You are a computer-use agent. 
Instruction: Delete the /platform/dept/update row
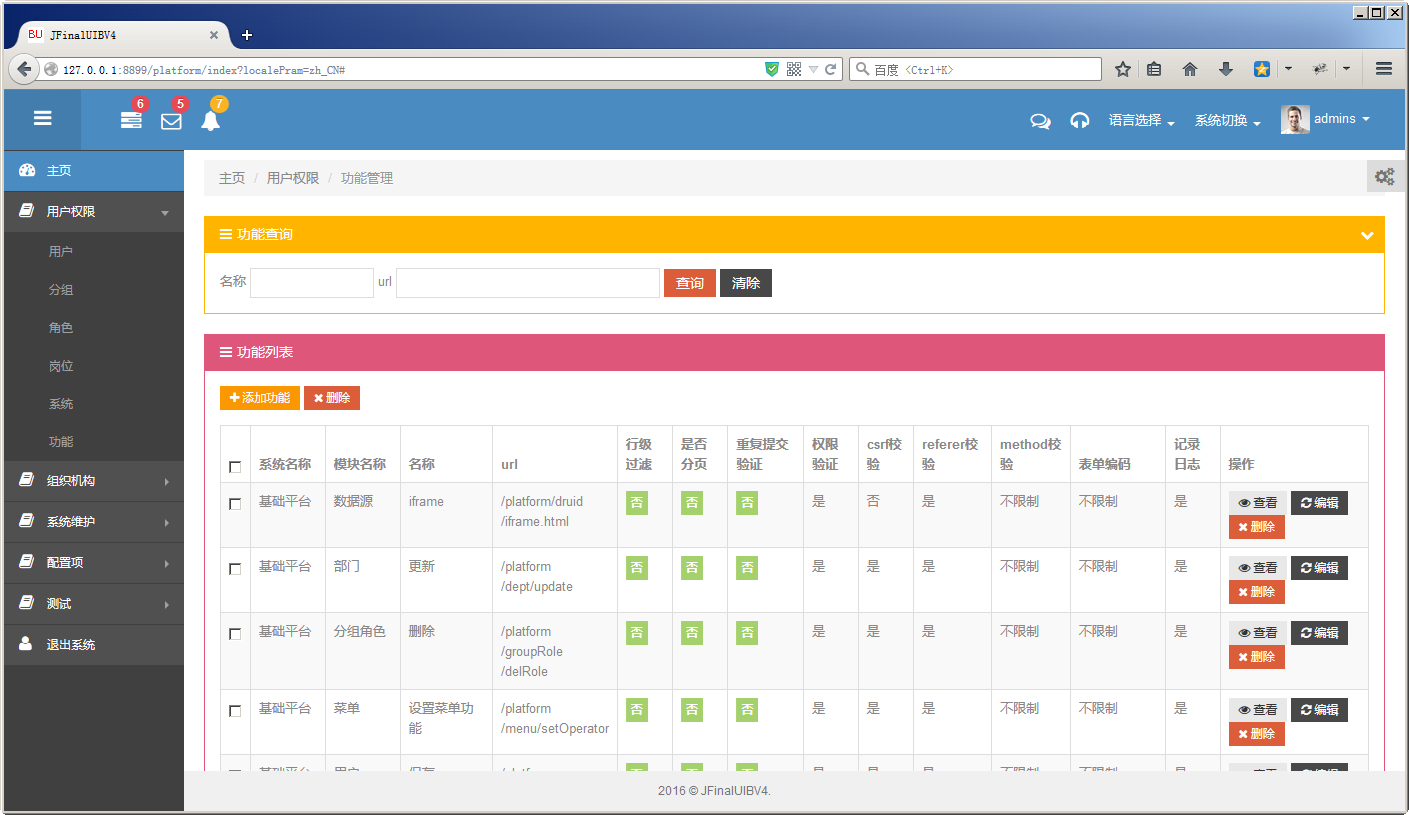(1257, 592)
